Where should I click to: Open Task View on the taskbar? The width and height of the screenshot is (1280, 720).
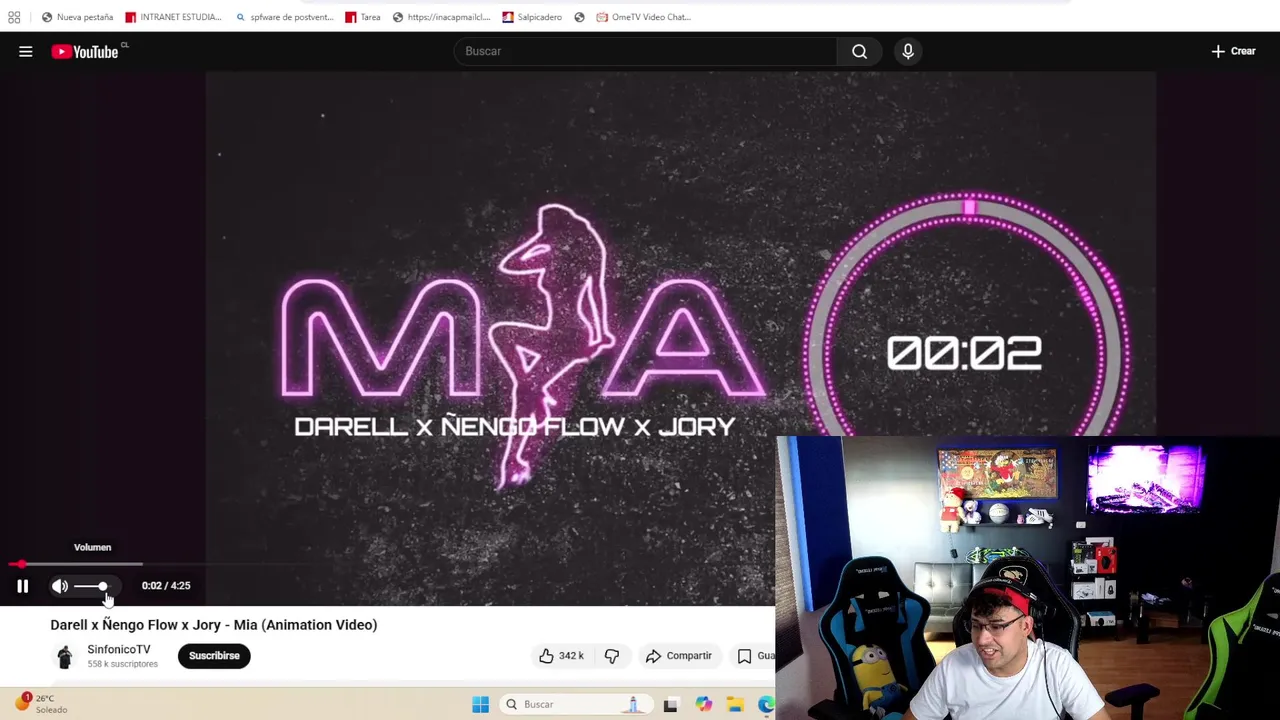point(670,704)
